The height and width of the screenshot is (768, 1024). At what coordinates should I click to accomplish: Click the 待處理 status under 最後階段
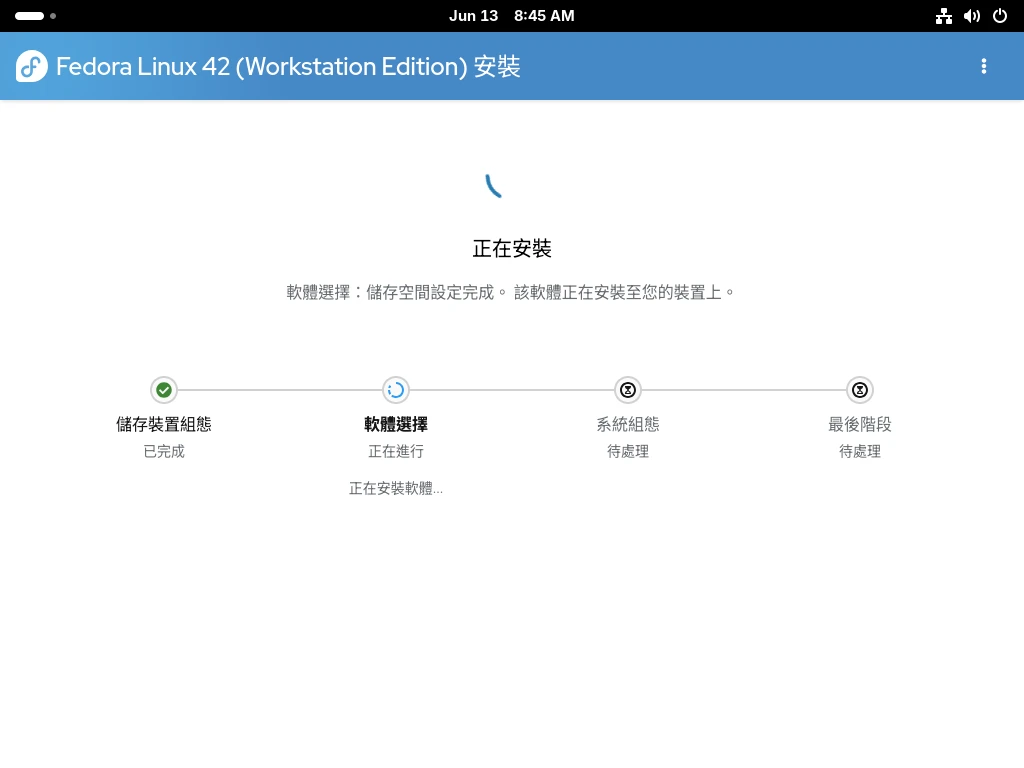click(859, 451)
